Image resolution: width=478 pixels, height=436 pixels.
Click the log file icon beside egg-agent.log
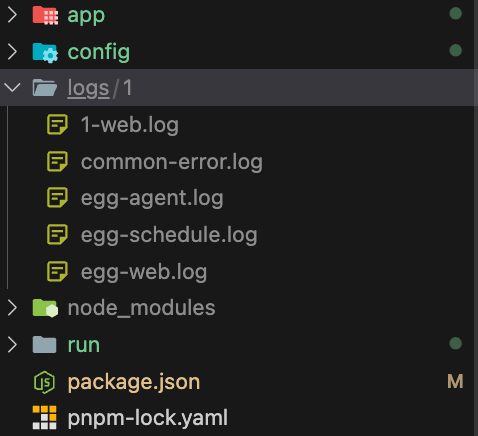57,198
